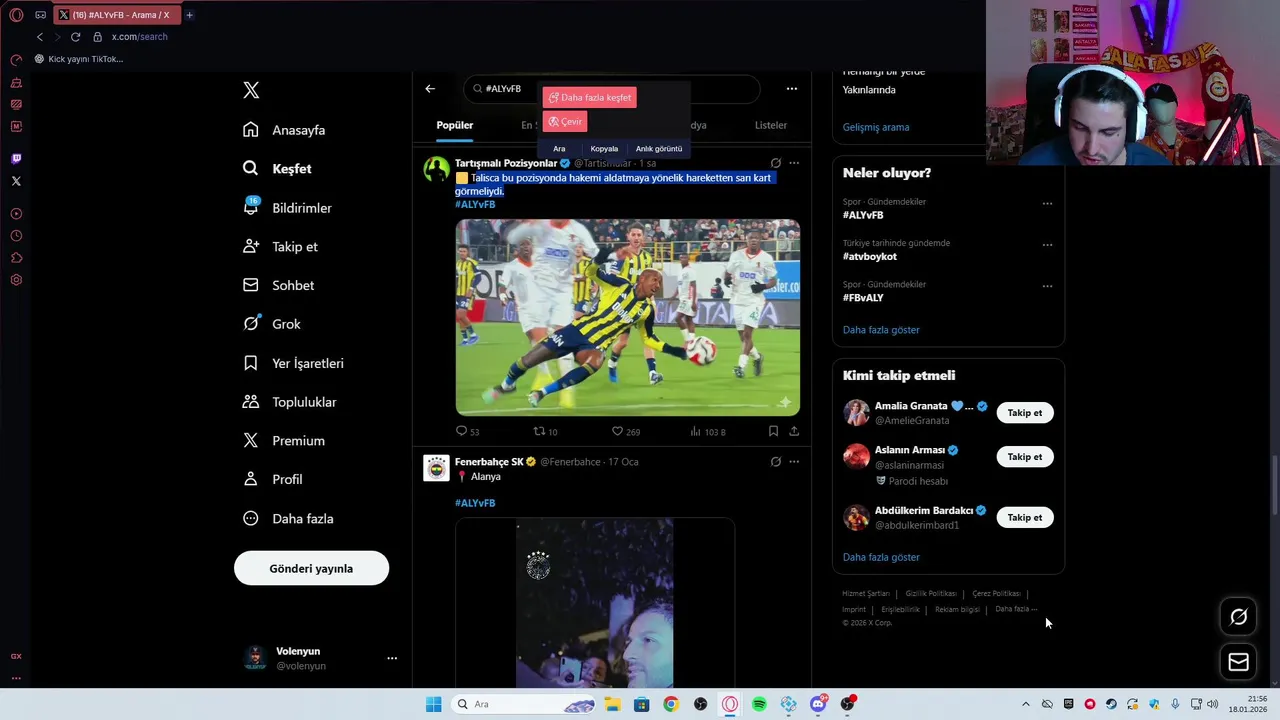Open Fenerbahçe SK profile name
Image resolution: width=1280 pixels, height=720 pixels.
[489, 462]
